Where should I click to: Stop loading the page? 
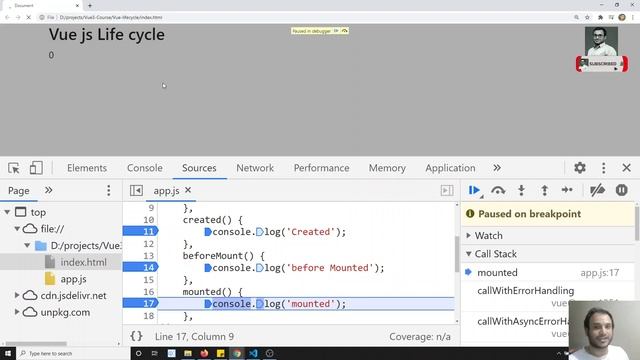point(28,18)
